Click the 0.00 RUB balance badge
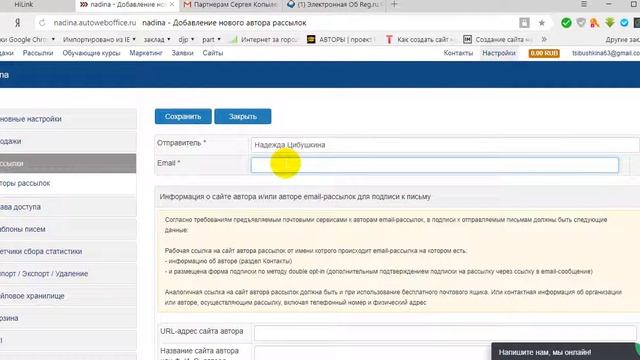The height and width of the screenshot is (360, 640). (544, 53)
